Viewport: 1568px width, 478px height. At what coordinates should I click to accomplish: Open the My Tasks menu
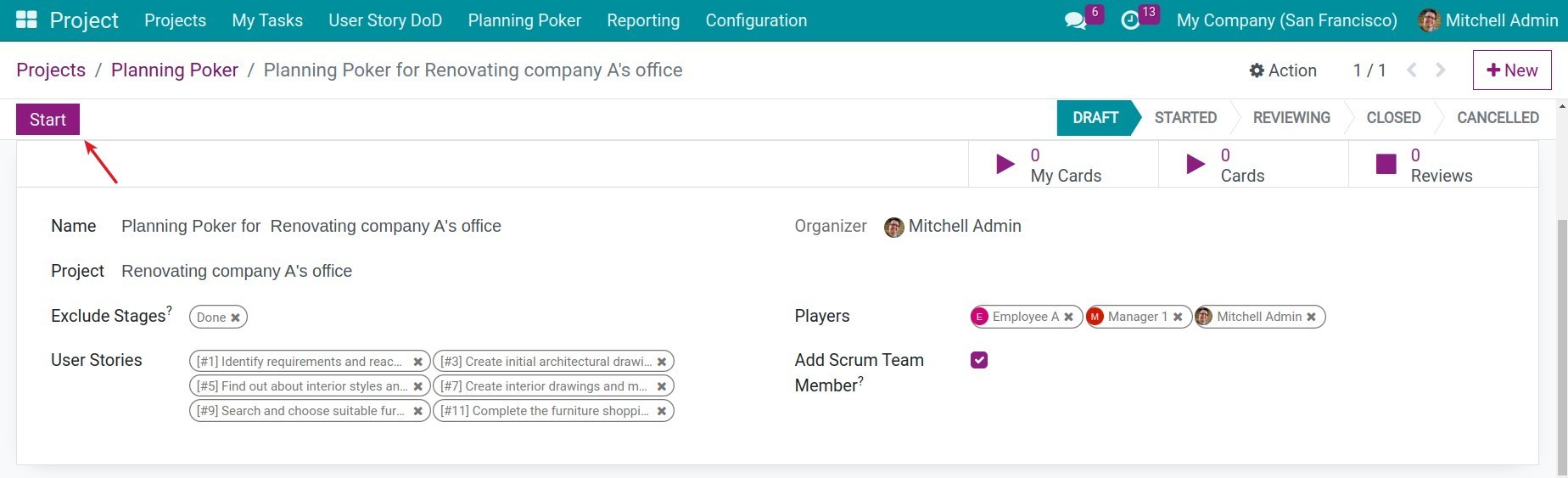[267, 20]
